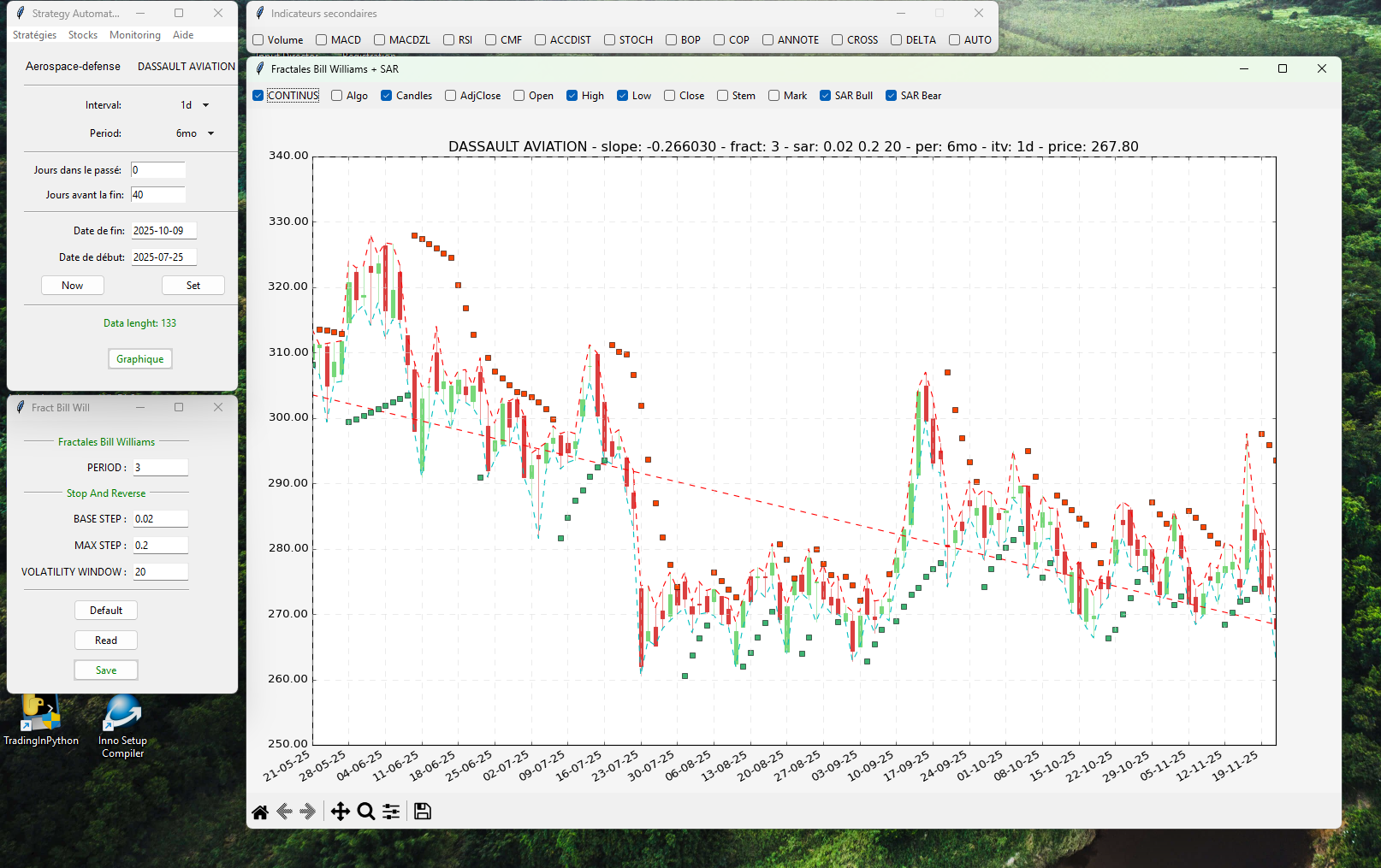Click the Default button in Fract panel
Image resolution: width=1381 pixels, height=868 pixels.
[x=106, y=611]
